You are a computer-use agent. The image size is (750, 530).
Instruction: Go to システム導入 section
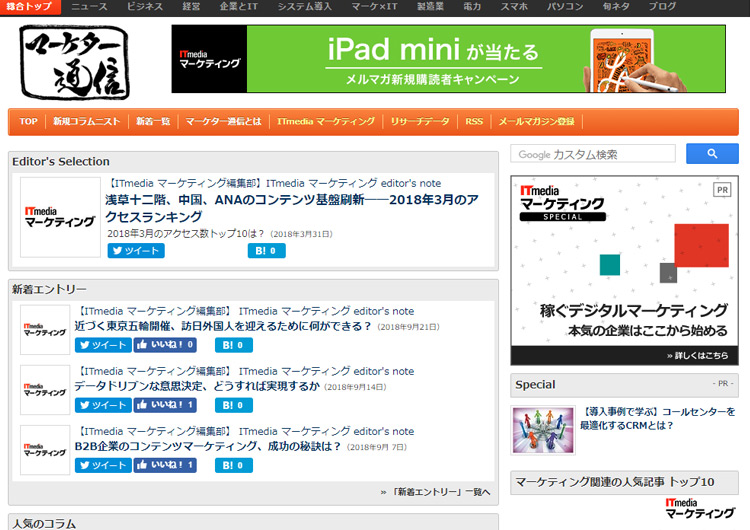point(305,7)
